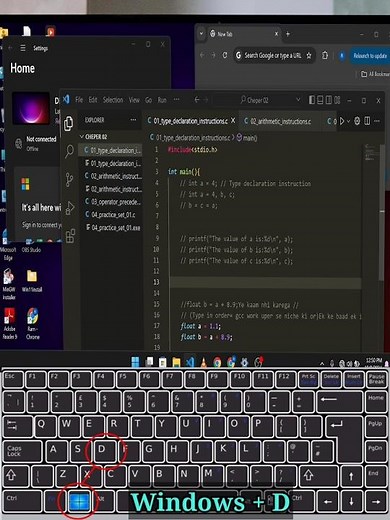Bookmark this page with the star icon
This screenshot has height=520, width=390.
309,55
